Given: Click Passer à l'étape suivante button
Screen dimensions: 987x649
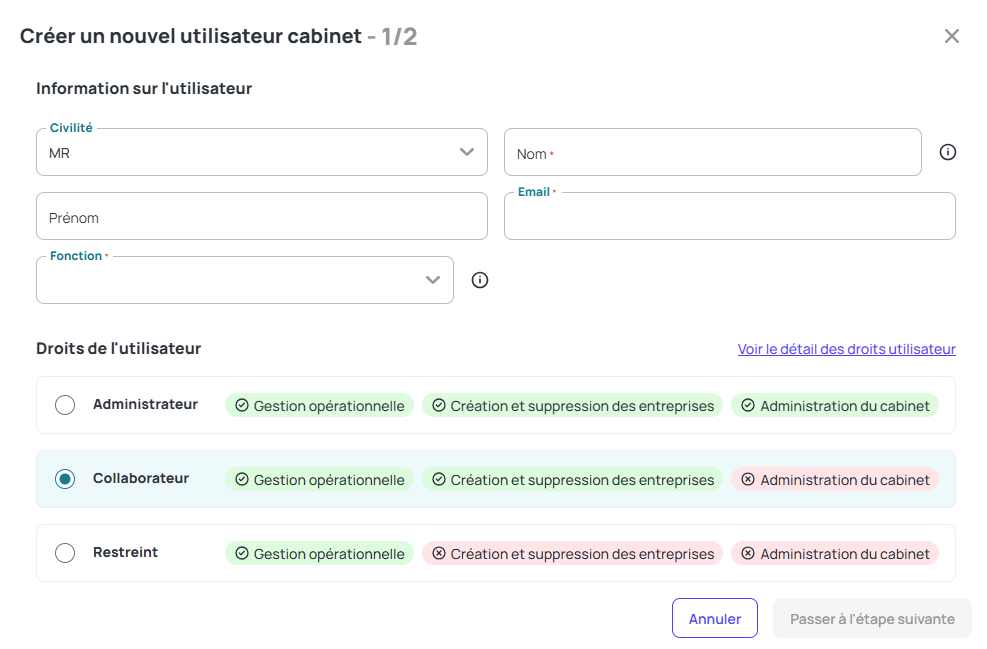Looking at the screenshot, I should tap(872, 618).
